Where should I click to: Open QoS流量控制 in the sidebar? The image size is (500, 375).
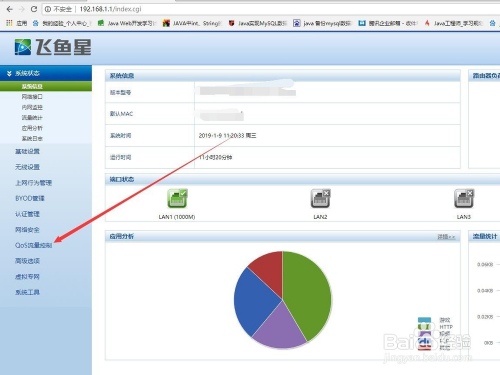point(33,245)
